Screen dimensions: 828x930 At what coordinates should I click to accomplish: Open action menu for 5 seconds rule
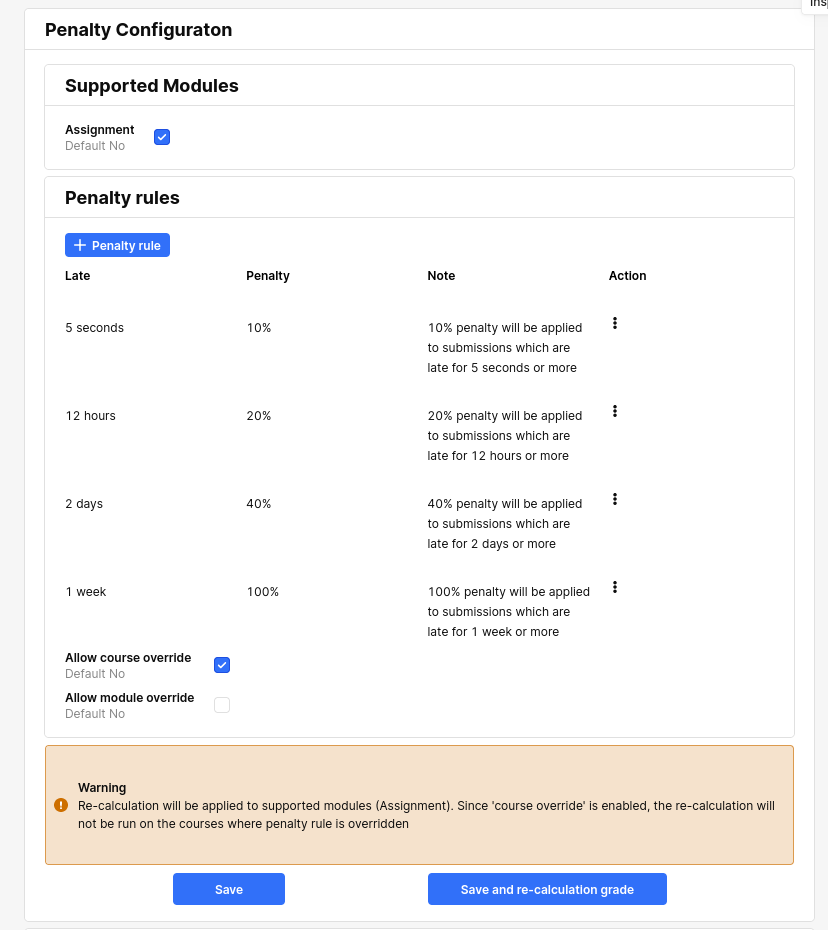(614, 323)
